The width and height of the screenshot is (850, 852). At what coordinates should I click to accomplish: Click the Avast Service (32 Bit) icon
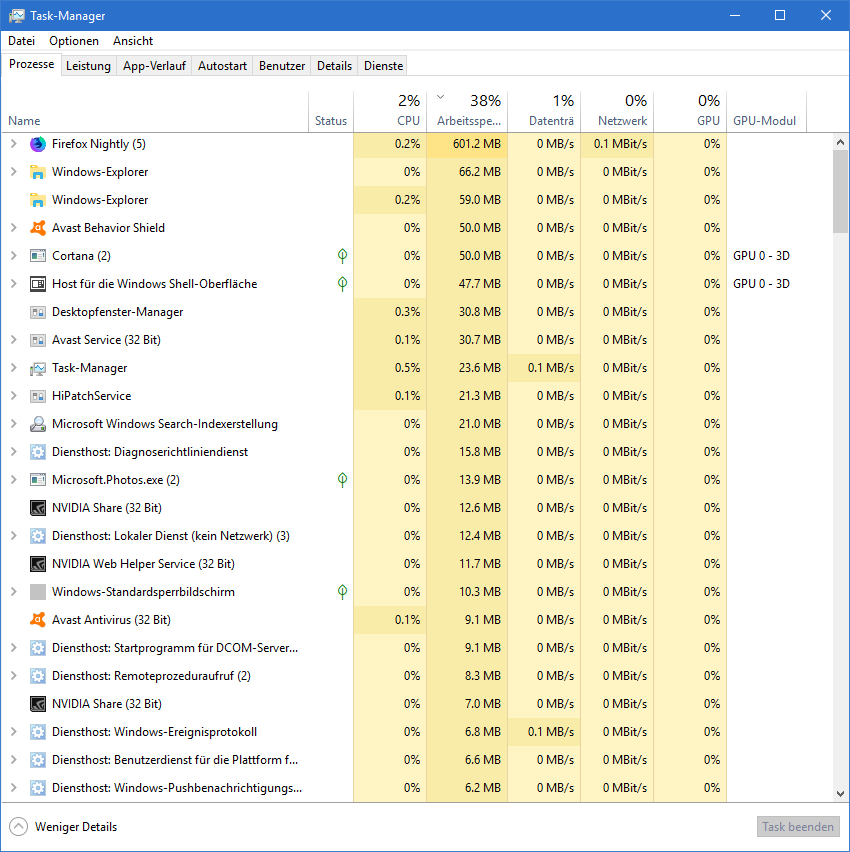tap(38, 340)
